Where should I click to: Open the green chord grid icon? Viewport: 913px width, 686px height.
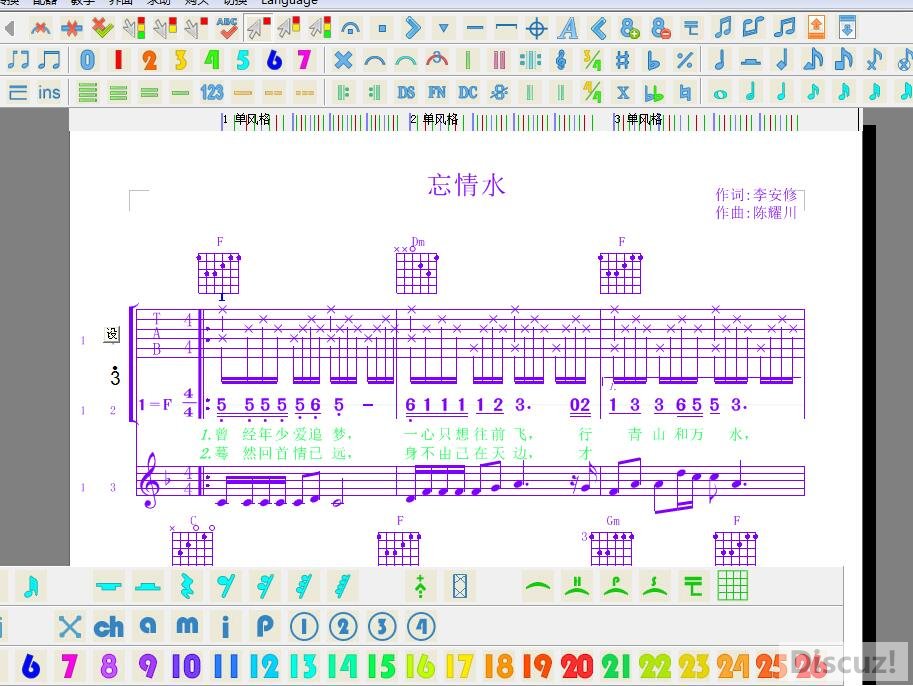point(732,586)
